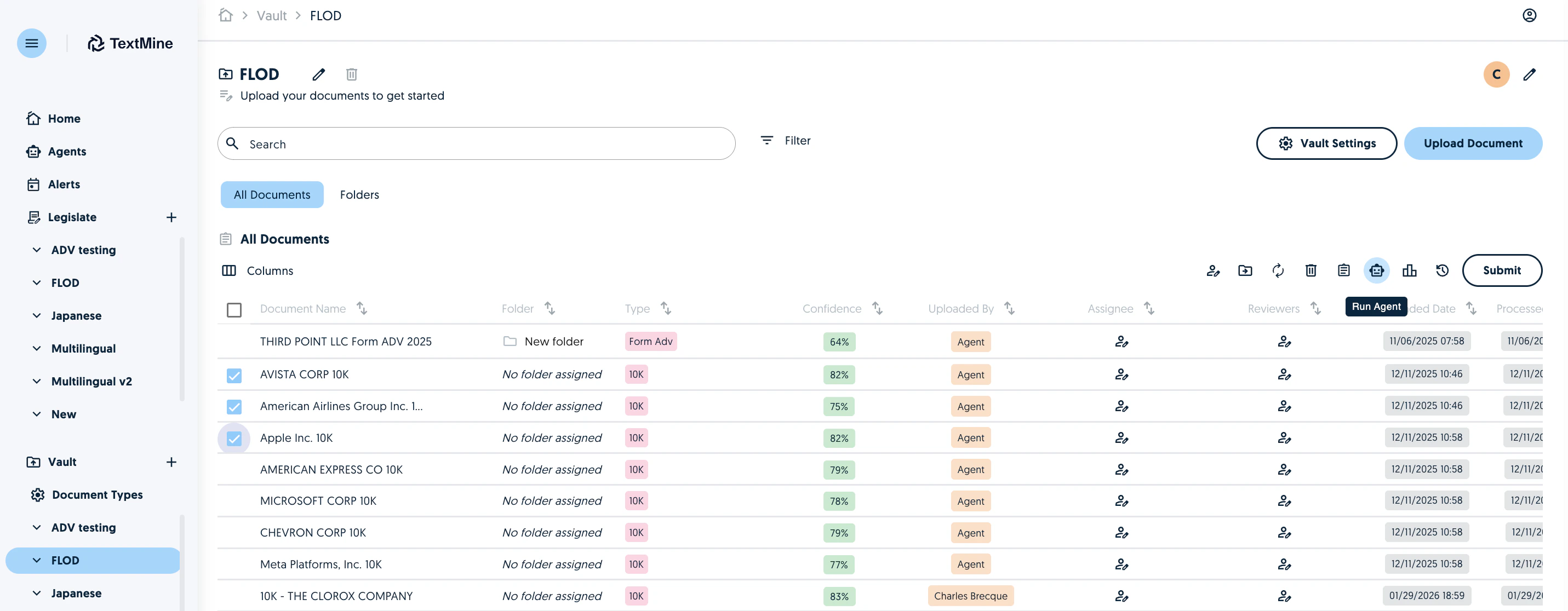Image resolution: width=1568 pixels, height=611 pixels.
Task: Expand the New sidebar item
Action: (x=37, y=414)
